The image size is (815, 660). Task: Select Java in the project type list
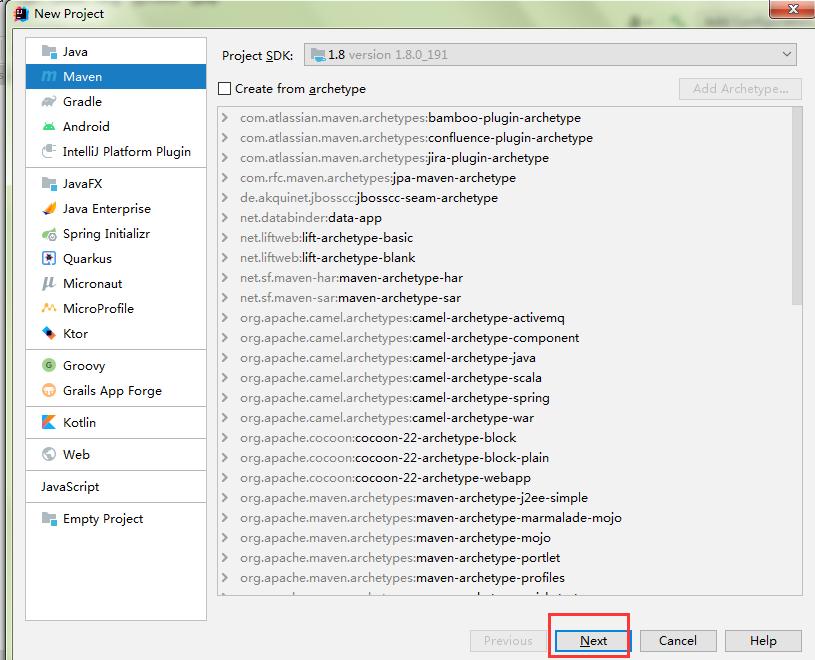pyautogui.click(x=75, y=52)
